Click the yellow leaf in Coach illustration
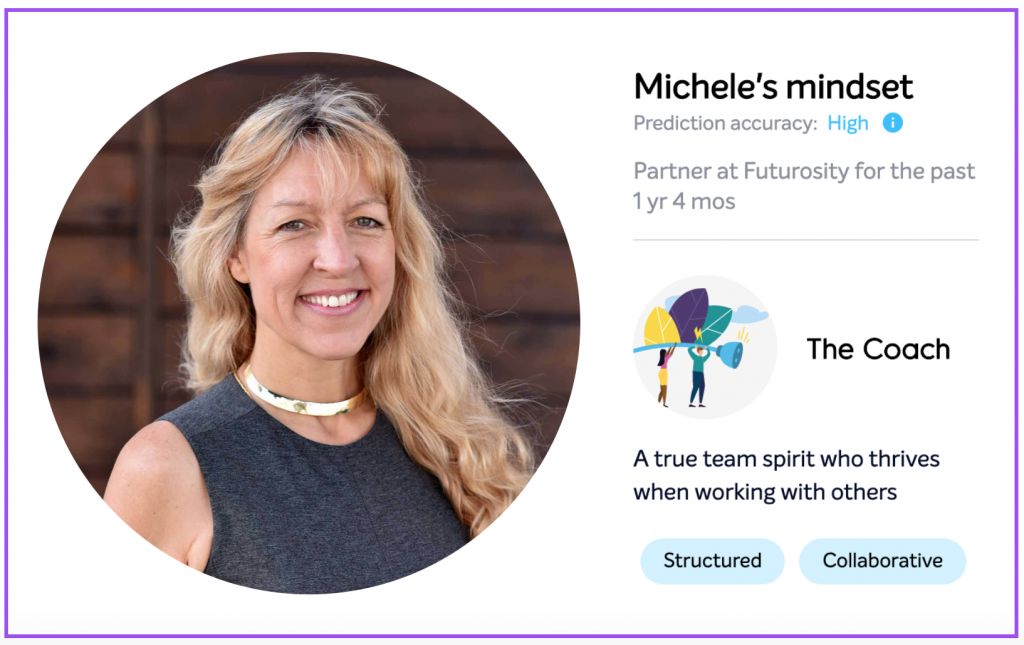 (x=659, y=326)
